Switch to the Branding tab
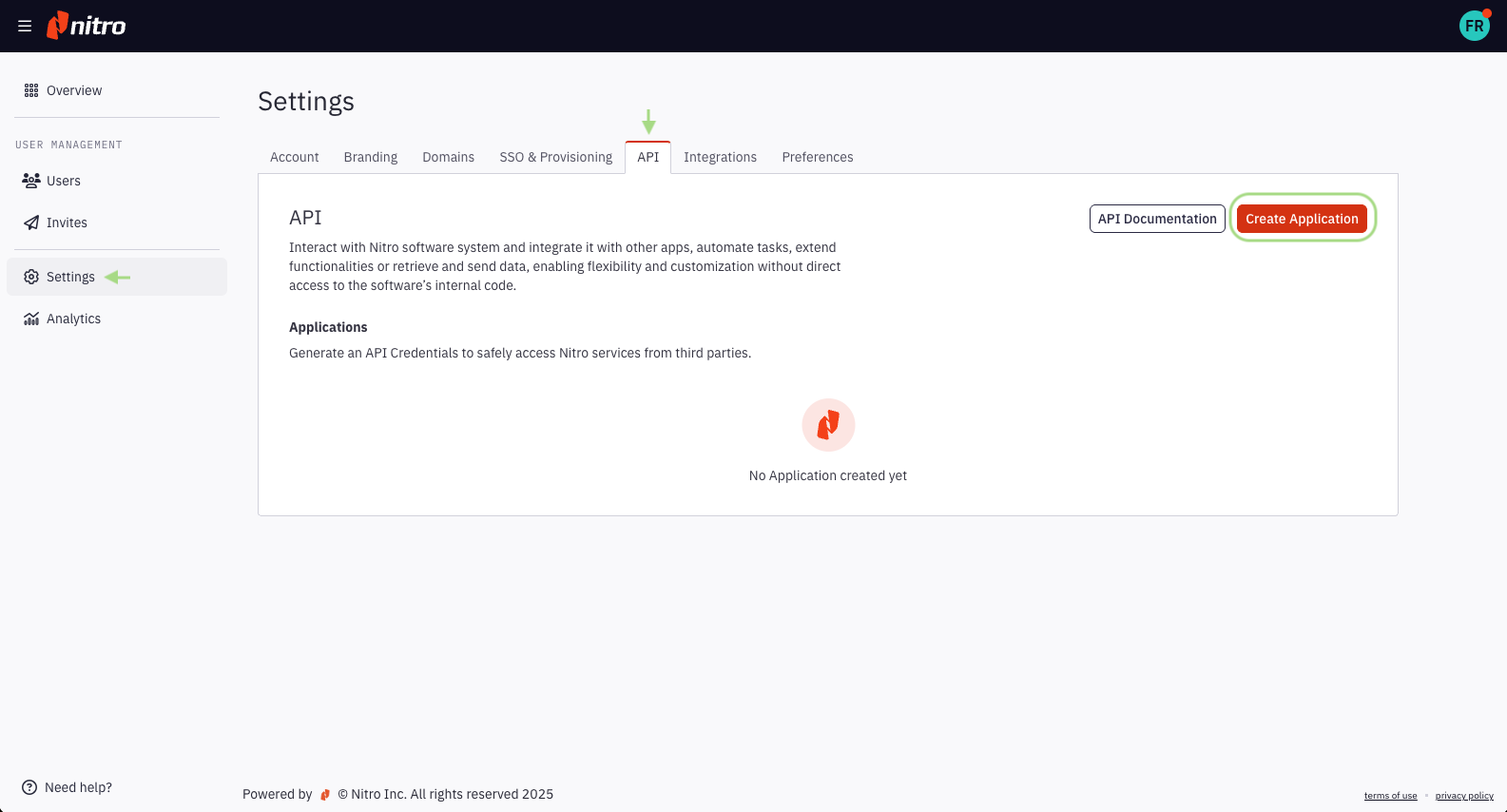This screenshot has width=1507, height=812. click(371, 157)
